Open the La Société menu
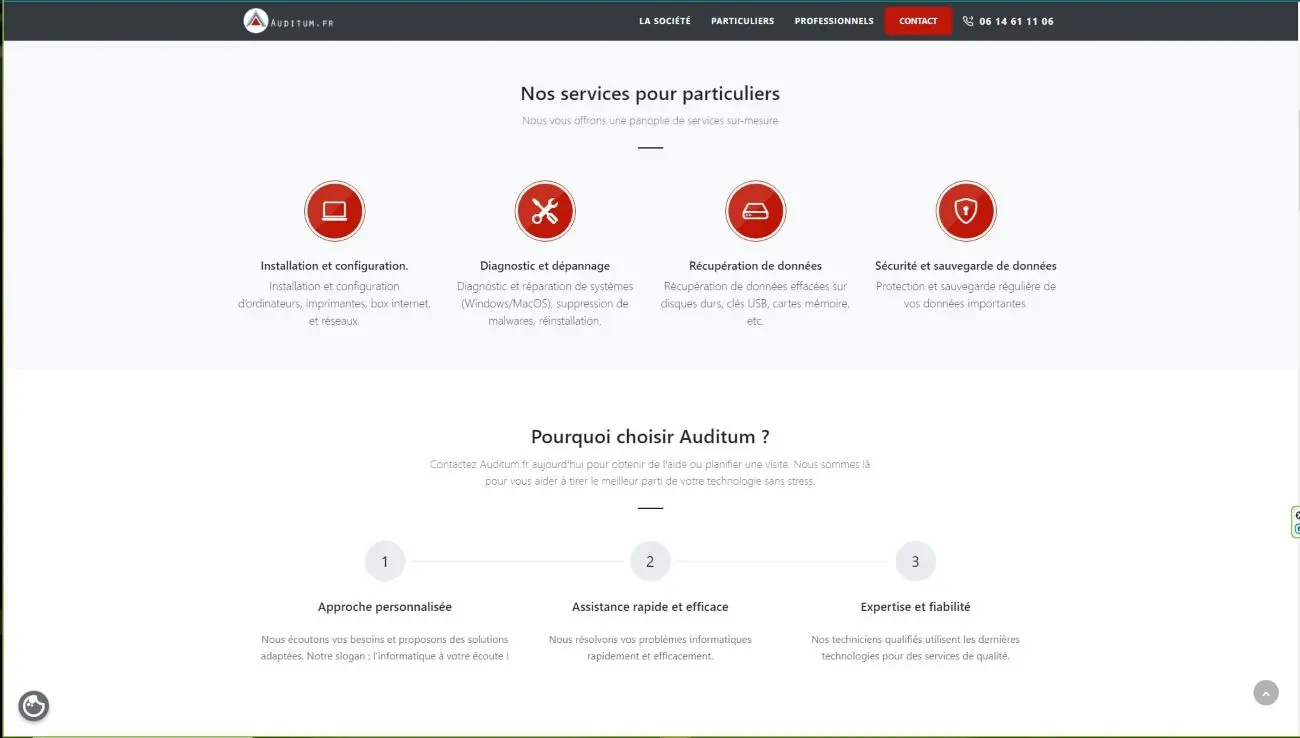 (665, 21)
